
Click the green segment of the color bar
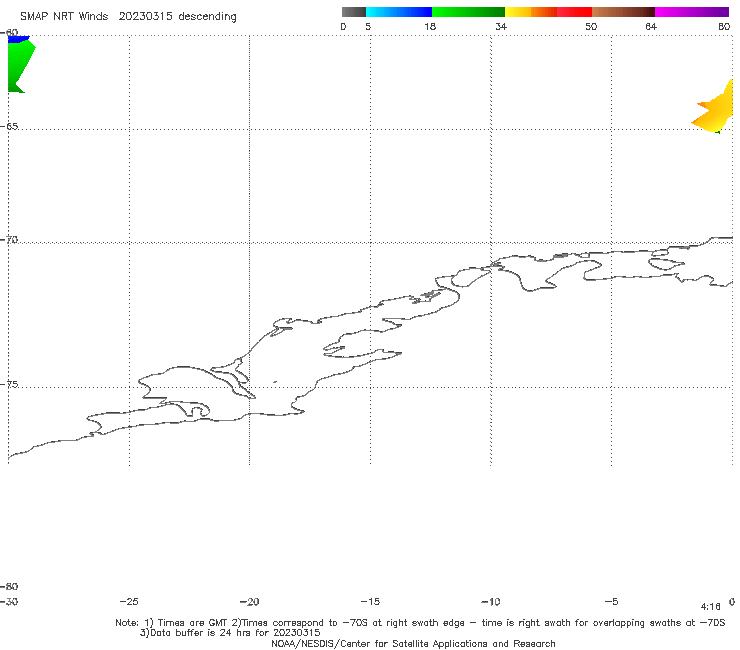coord(468,12)
